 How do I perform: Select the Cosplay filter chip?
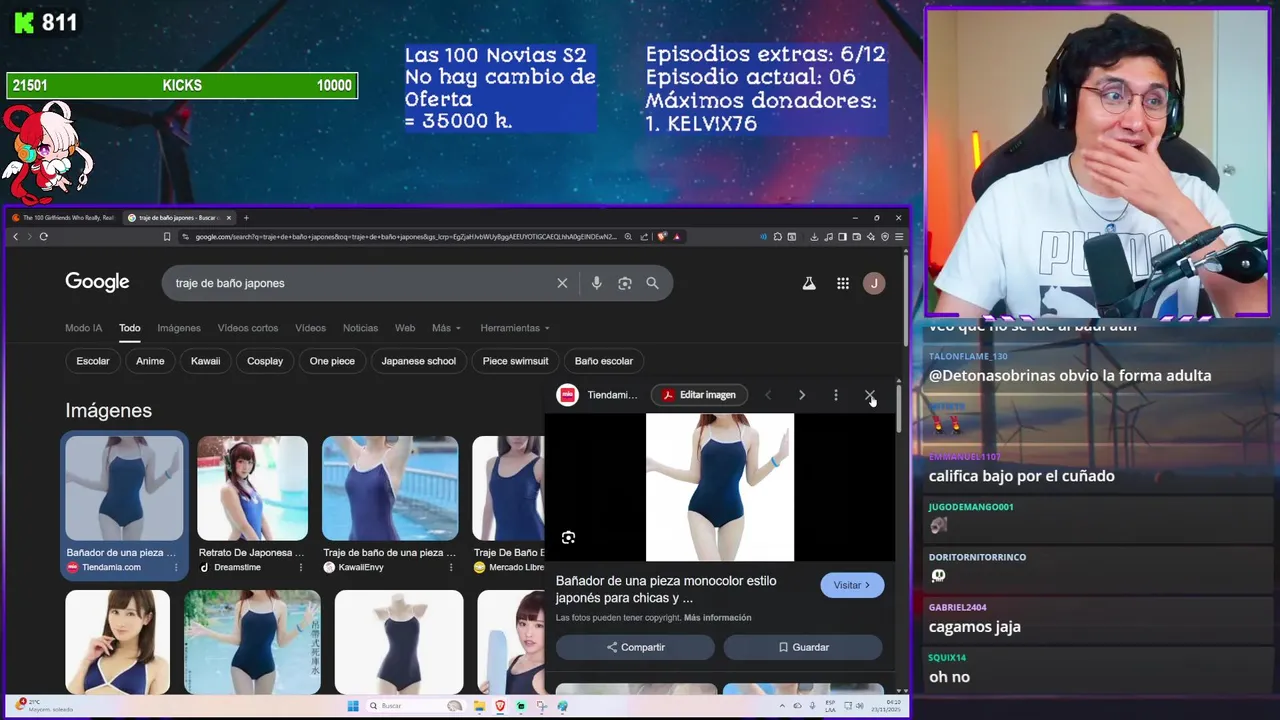tap(265, 361)
